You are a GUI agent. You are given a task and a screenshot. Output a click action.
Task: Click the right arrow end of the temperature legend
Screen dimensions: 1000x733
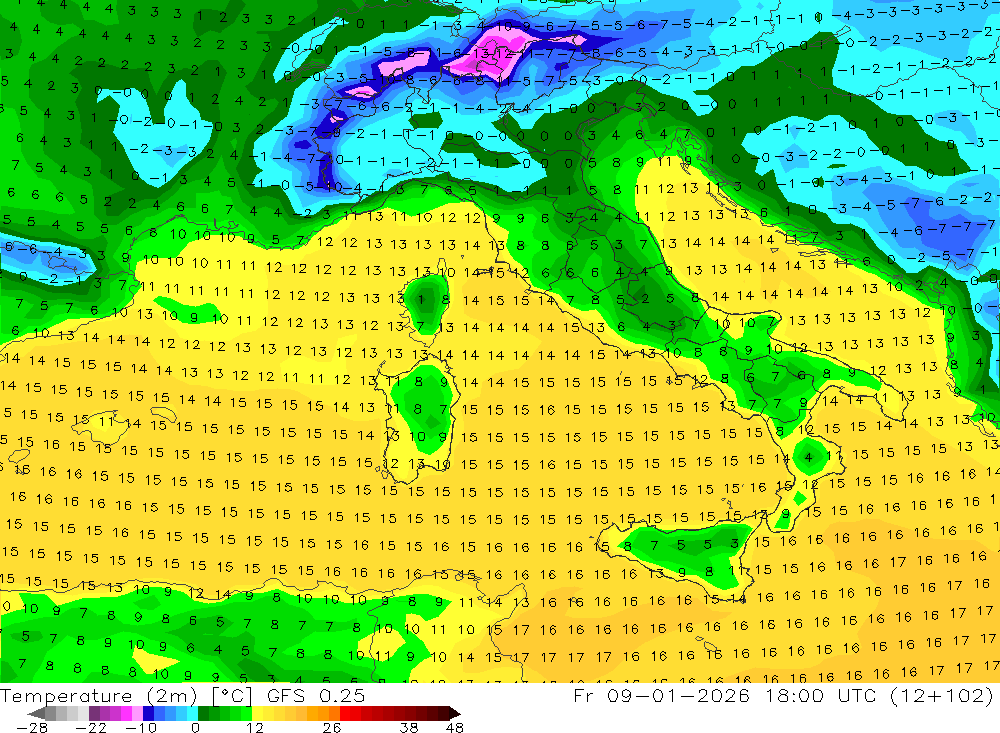tap(455, 713)
